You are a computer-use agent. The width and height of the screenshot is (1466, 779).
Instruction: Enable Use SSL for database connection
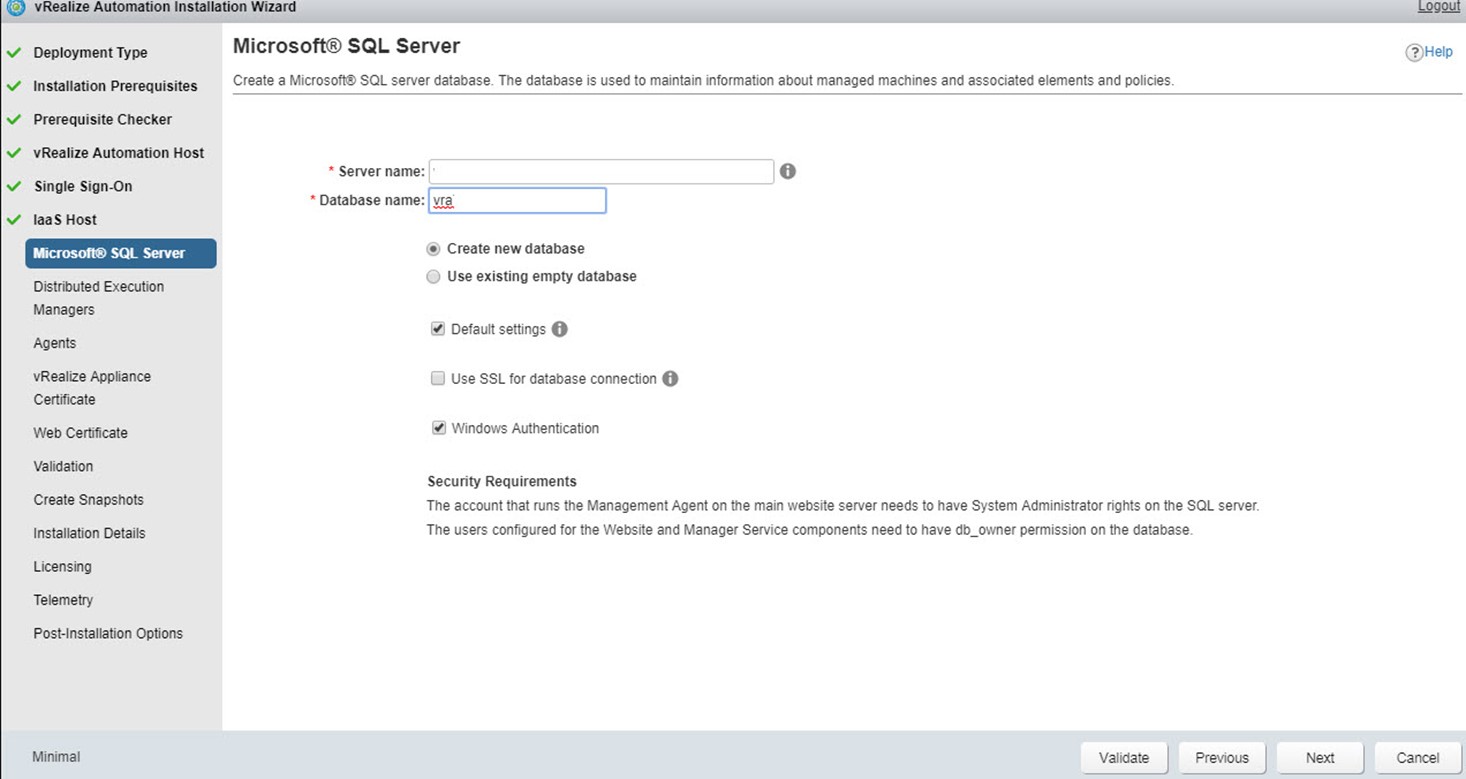pos(438,379)
